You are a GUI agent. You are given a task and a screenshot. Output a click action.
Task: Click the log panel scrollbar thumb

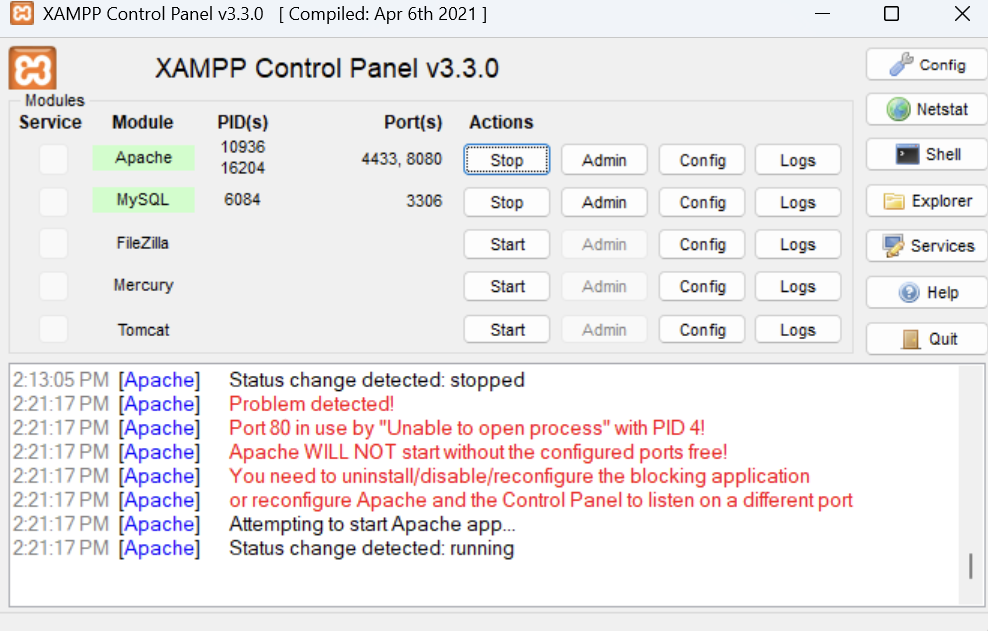click(970, 566)
